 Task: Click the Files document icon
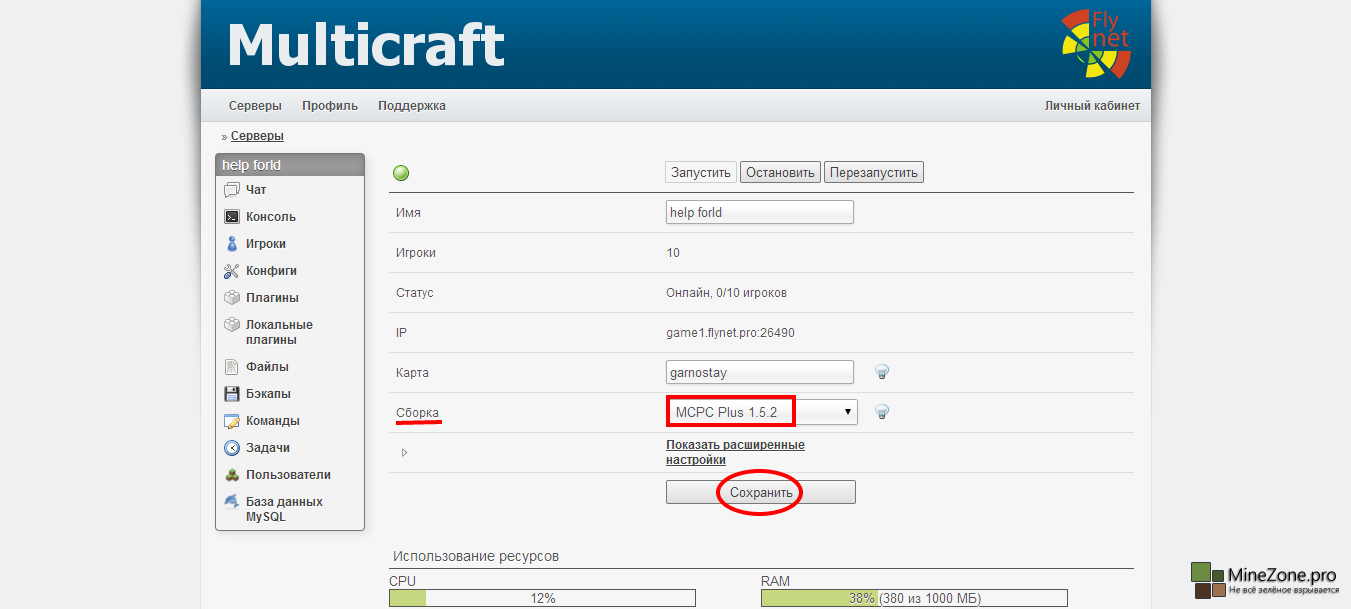pos(232,367)
